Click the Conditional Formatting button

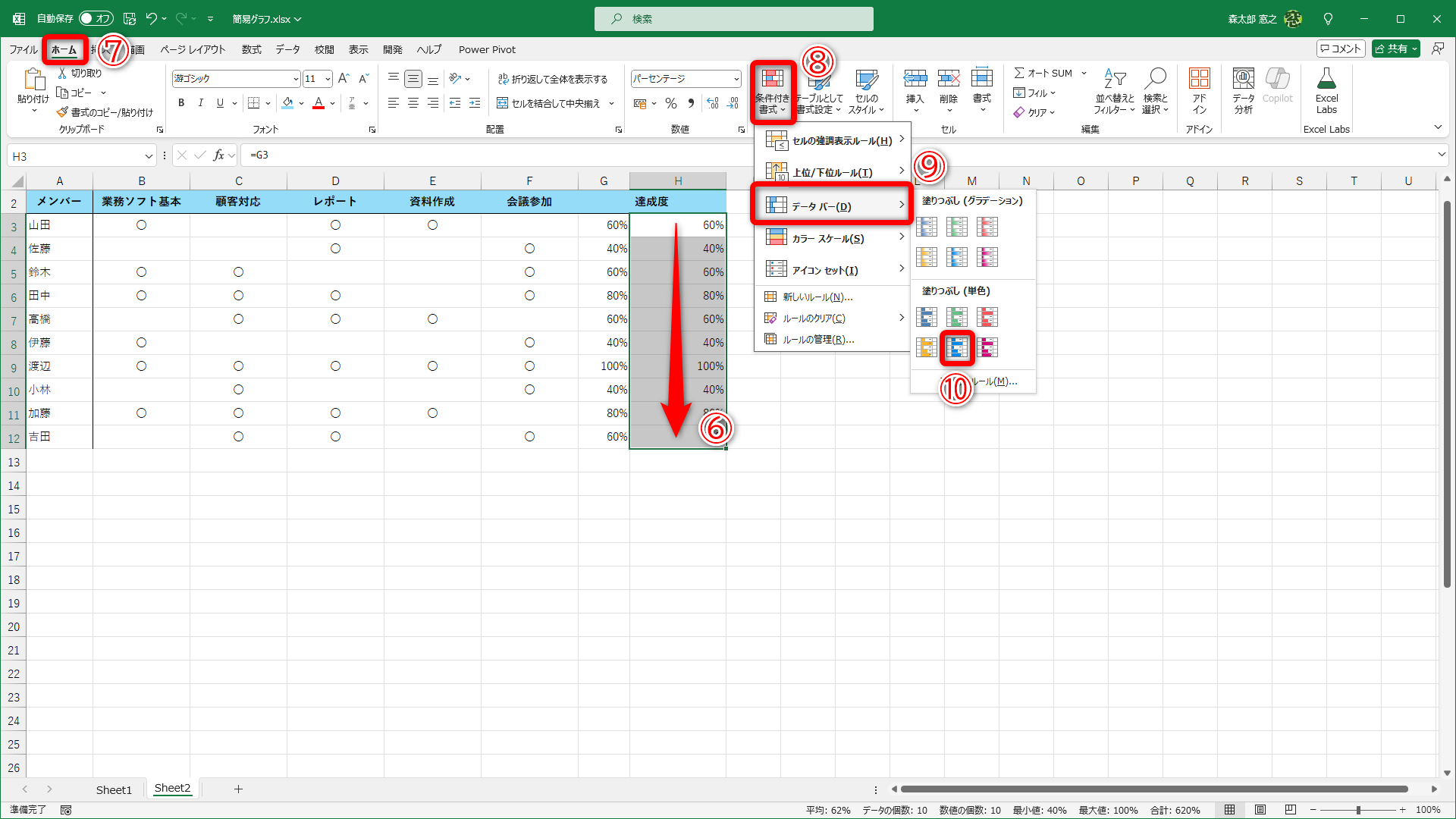[x=772, y=91]
